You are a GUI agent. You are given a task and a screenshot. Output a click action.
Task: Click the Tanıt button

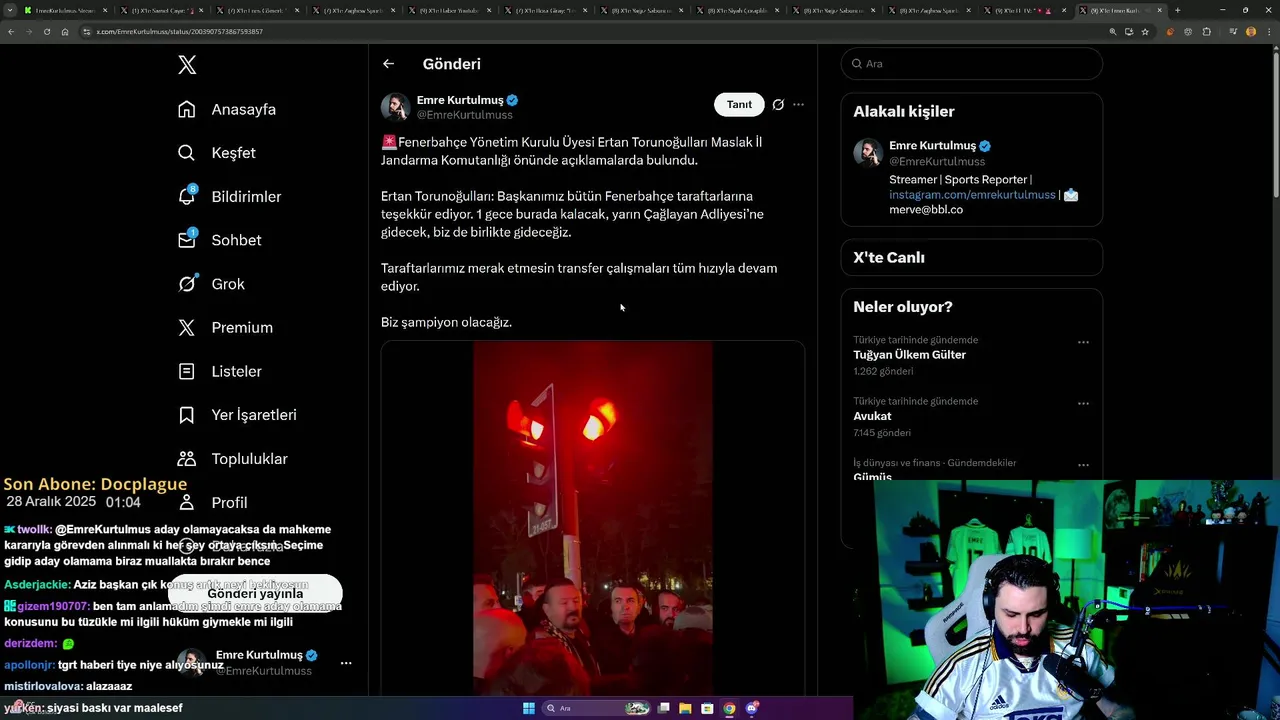click(739, 104)
